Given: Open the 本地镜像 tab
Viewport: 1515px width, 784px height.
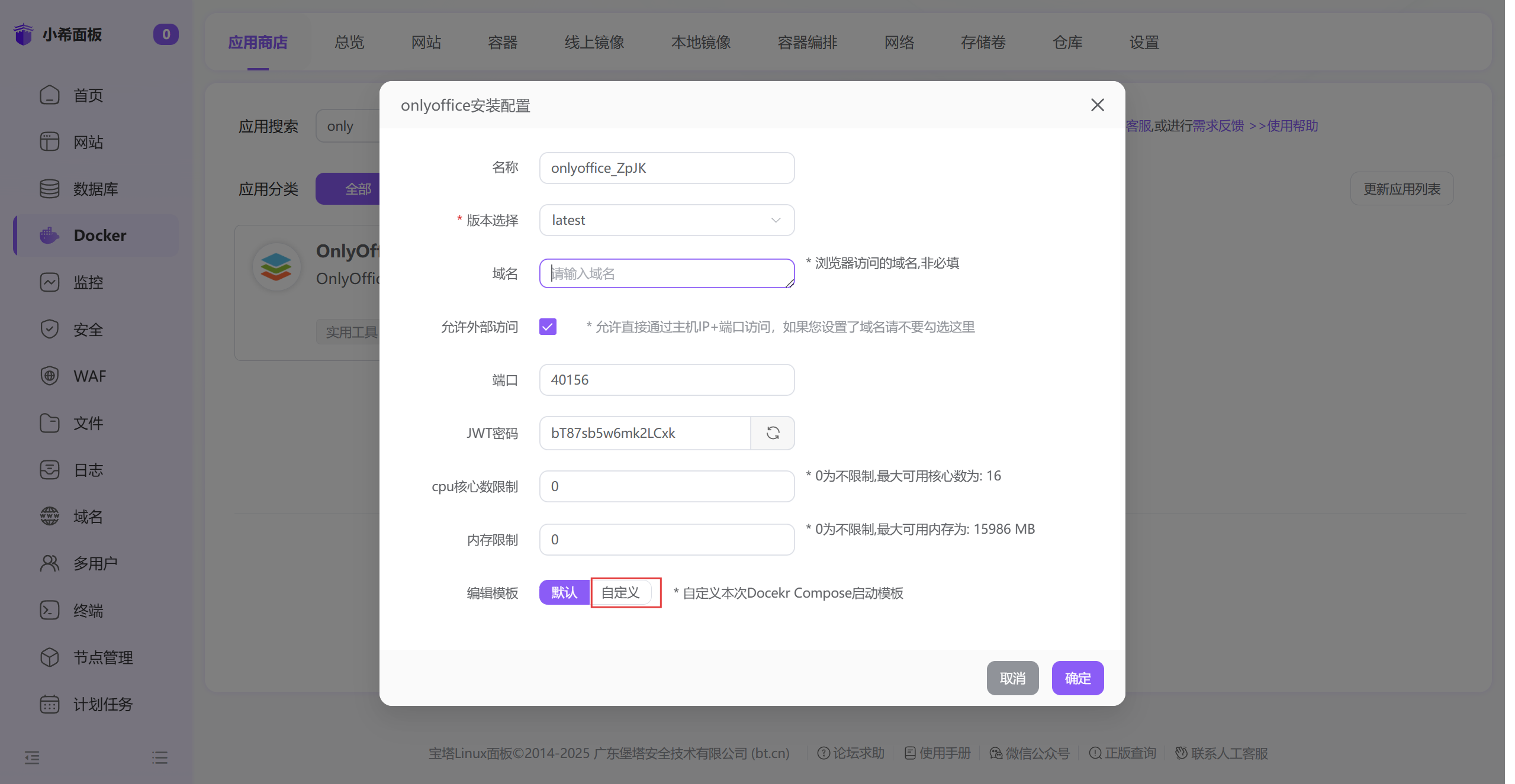Looking at the screenshot, I should click(x=700, y=43).
